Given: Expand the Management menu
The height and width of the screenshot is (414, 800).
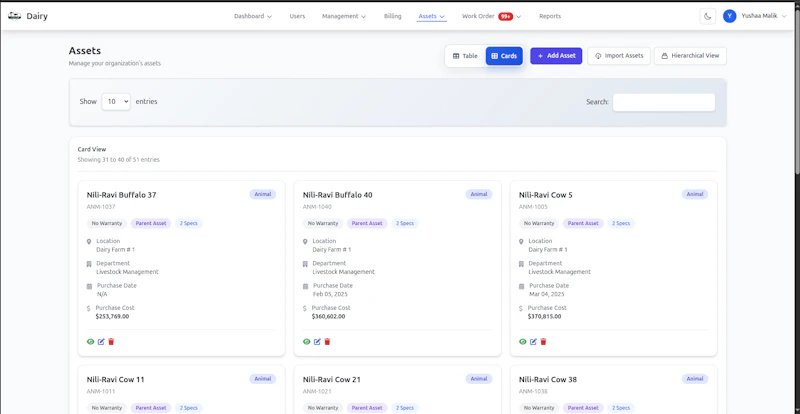Looking at the screenshot, I should point(344,16).
